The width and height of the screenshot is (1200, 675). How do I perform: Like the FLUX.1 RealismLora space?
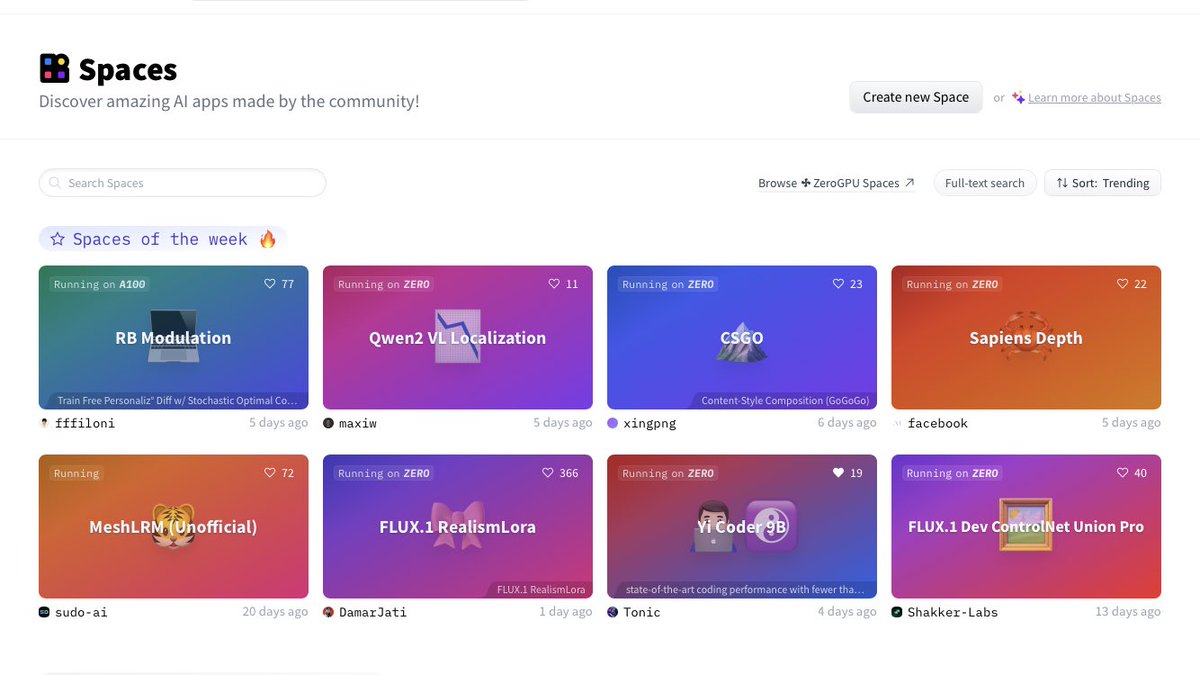547,473
